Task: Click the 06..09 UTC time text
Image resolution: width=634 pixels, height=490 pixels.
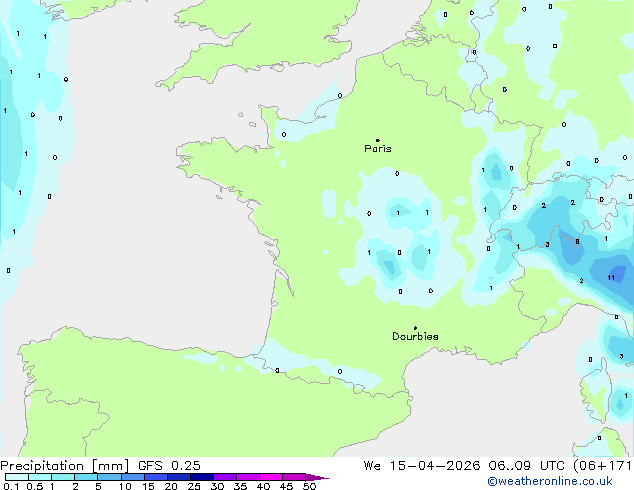Action: [x=527, y=466]
